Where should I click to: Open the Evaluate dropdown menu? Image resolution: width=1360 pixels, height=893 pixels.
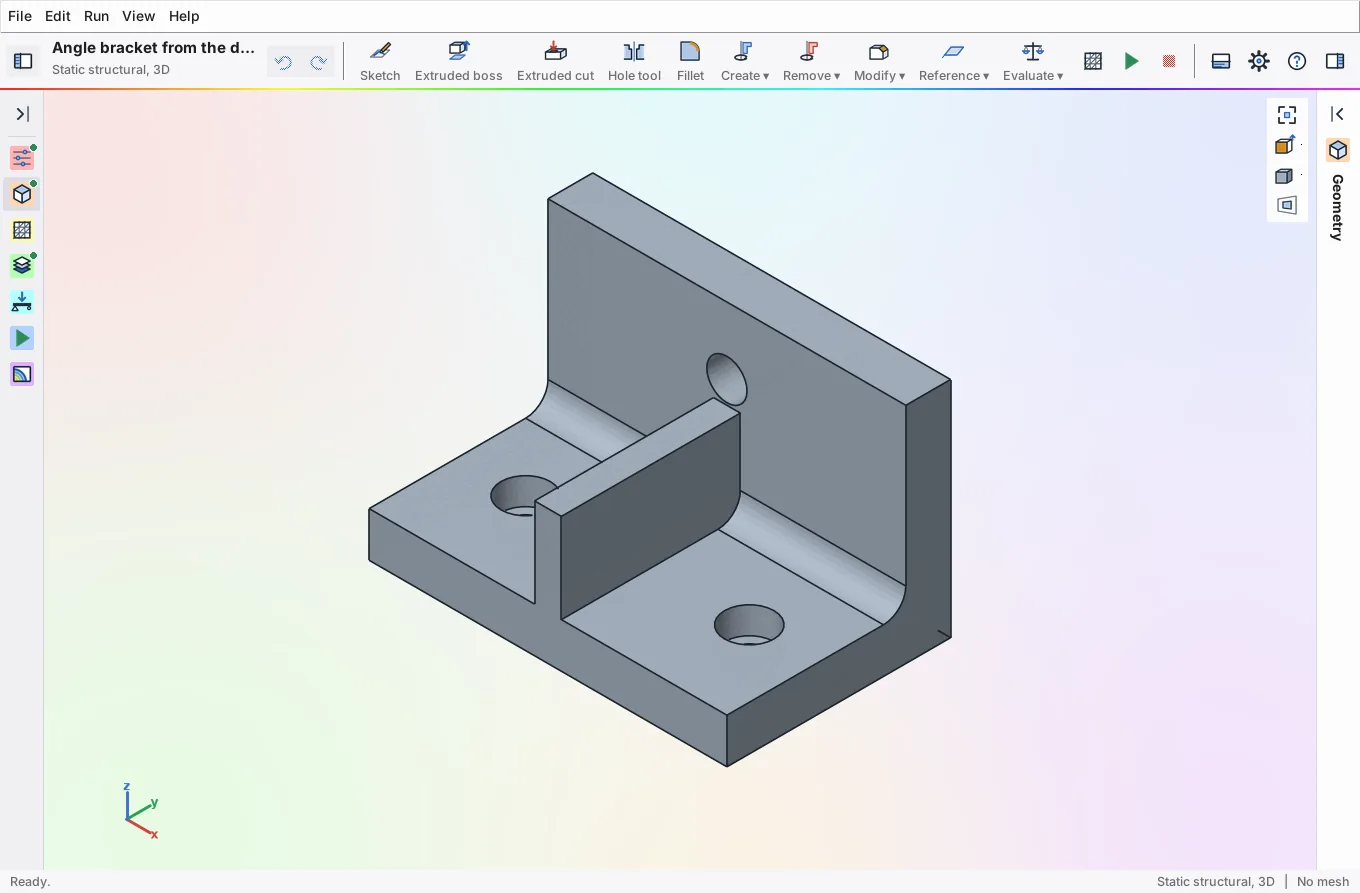[x=1033, y=61]
